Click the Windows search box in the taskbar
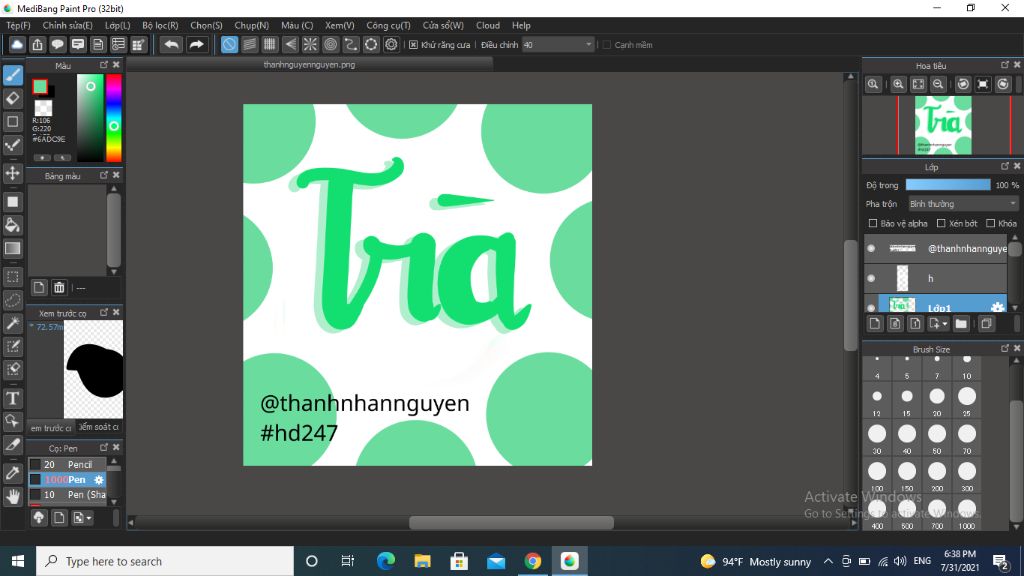This screenshot has width=1024, height=576. tap(165, 561)
